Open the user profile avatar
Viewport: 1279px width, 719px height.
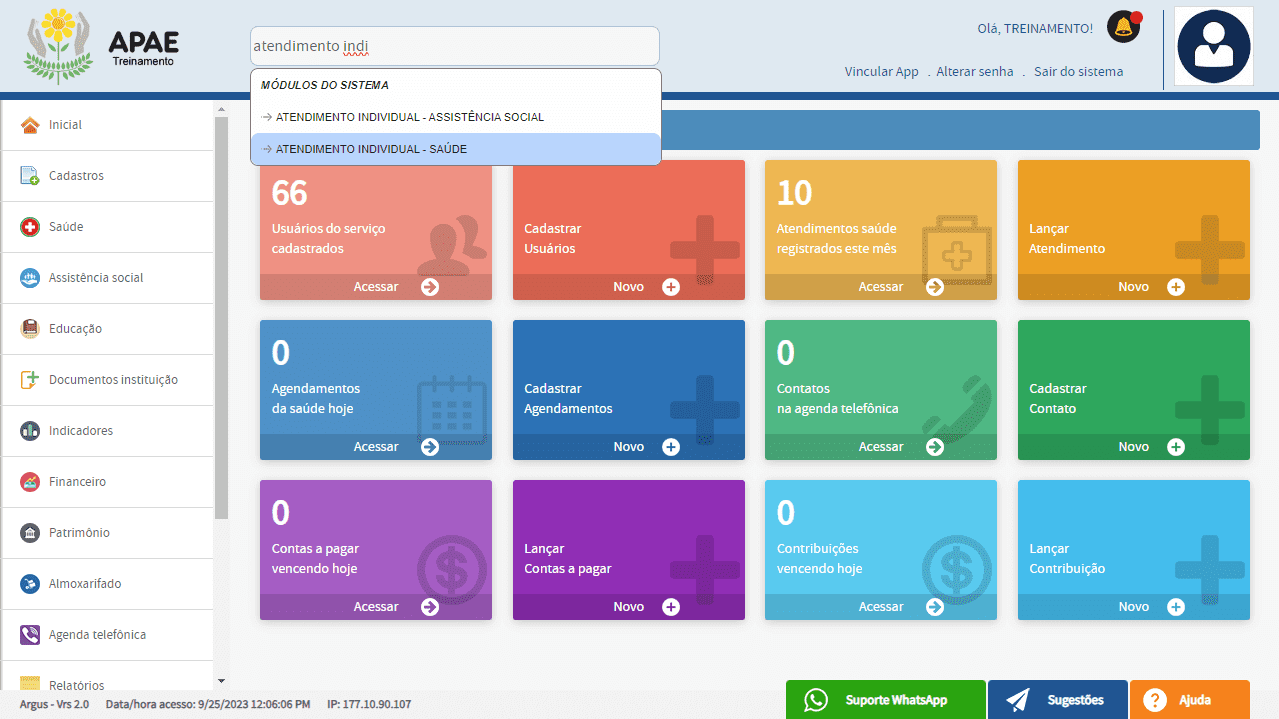(x=1214, y=46)
